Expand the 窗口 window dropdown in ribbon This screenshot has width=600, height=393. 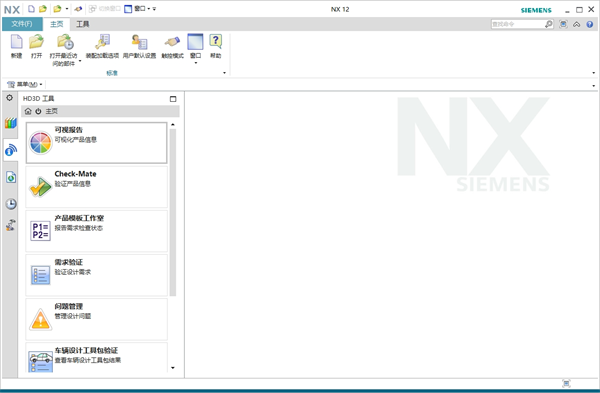[x=196, y=62]
